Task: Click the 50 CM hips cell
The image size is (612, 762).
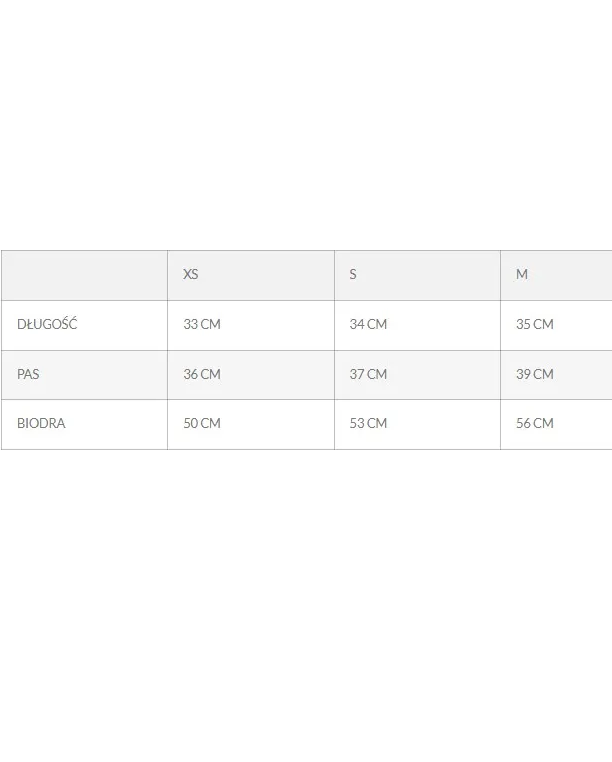Action: (202, 423)
